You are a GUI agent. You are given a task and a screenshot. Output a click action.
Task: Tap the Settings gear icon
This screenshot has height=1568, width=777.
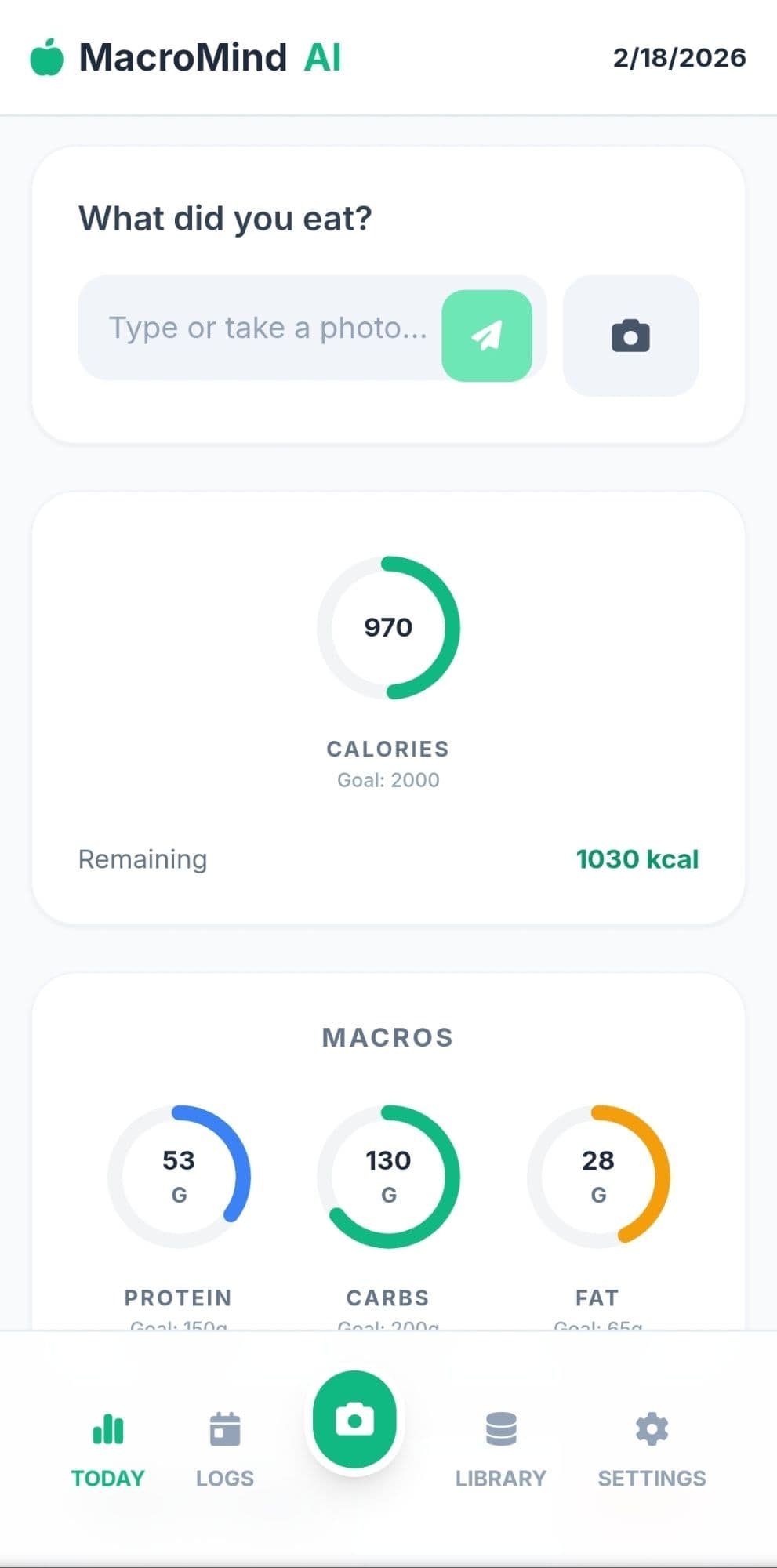click(652, 1428)
